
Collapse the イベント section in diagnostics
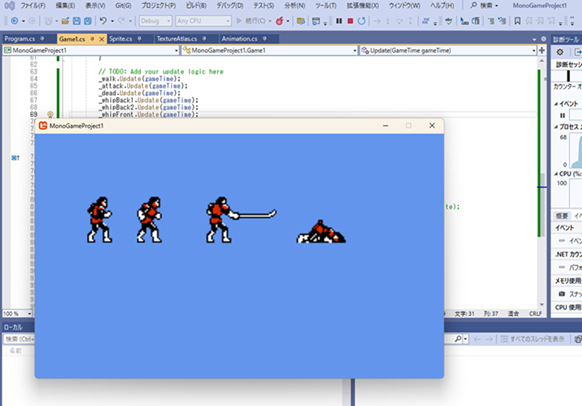pos(556,104)
